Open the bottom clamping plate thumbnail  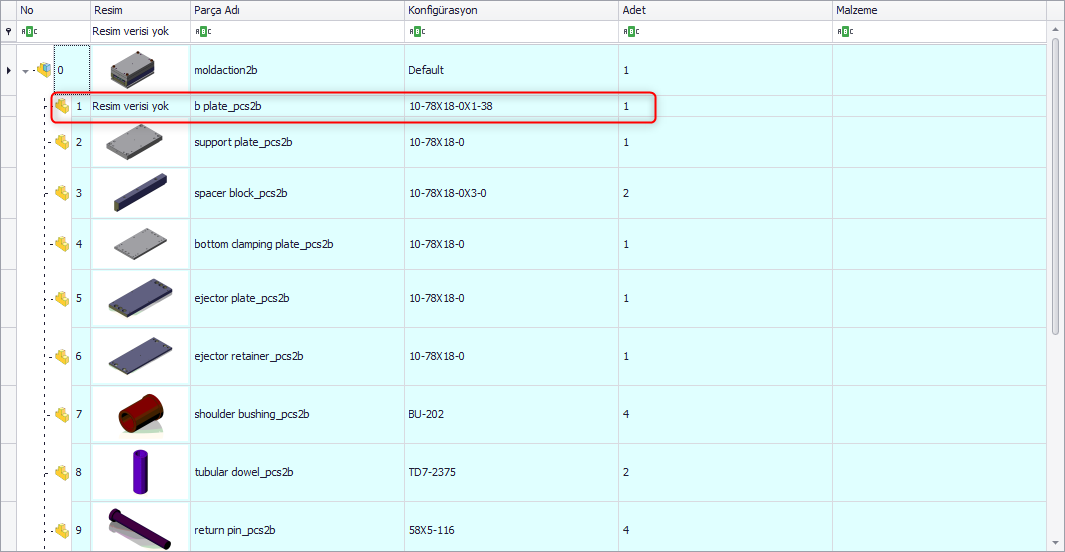(x=140, y=244)
